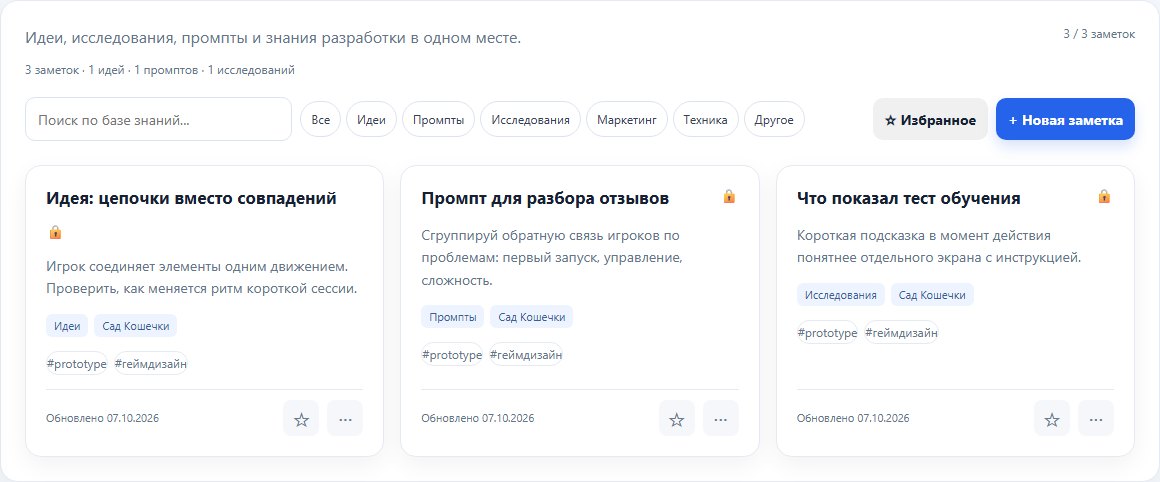Screen dimensions: 1160x482
Task: Select the 'Техника' filter chip
Action: coord(705,120)
